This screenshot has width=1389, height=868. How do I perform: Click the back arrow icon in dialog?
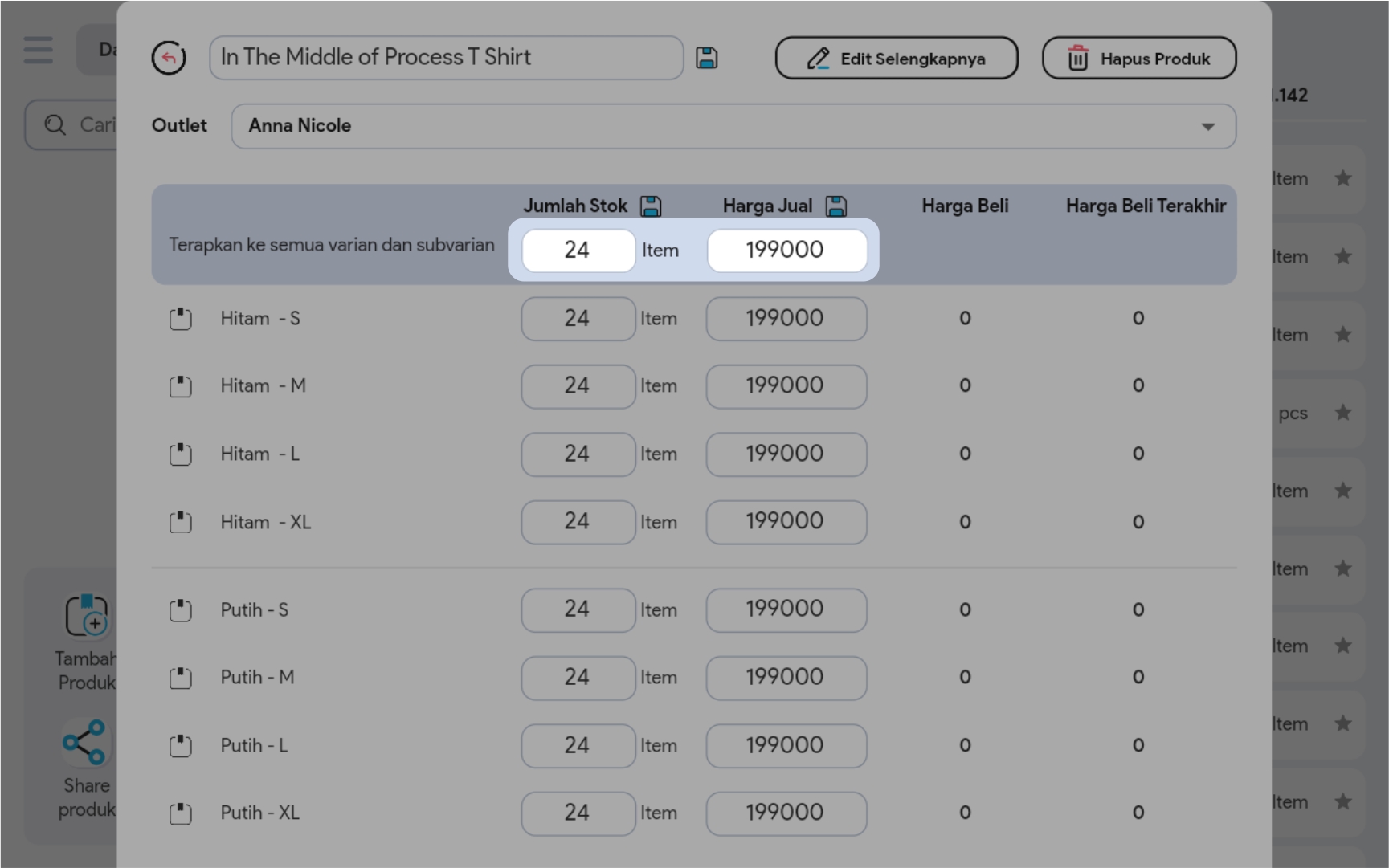[169, 58]
